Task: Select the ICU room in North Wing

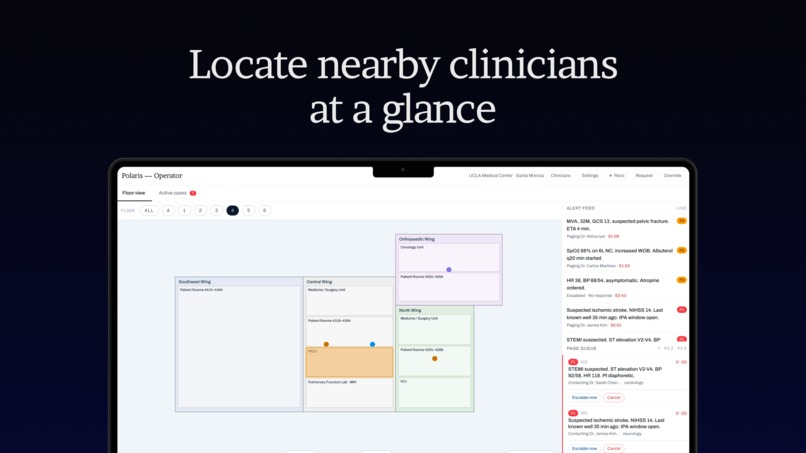Action: [434, 393]
